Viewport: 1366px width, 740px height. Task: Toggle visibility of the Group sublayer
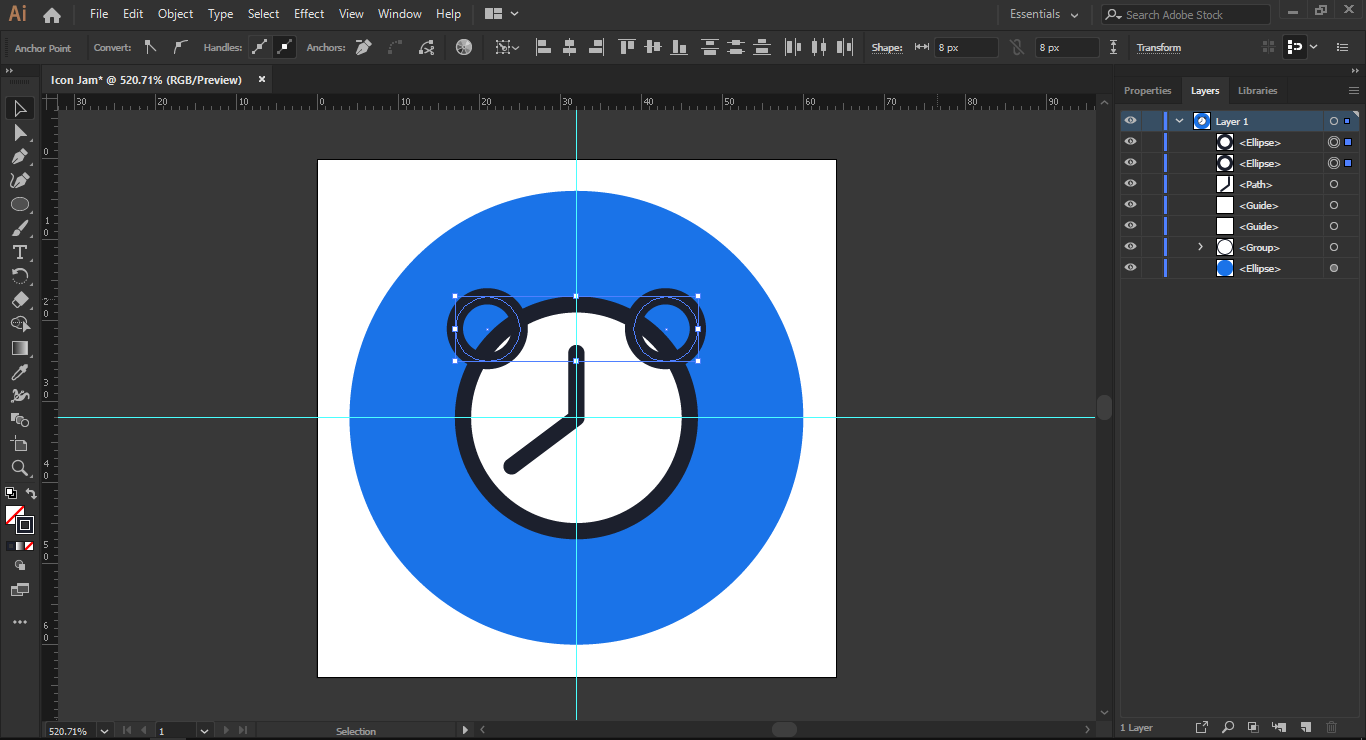point(1130,247)
